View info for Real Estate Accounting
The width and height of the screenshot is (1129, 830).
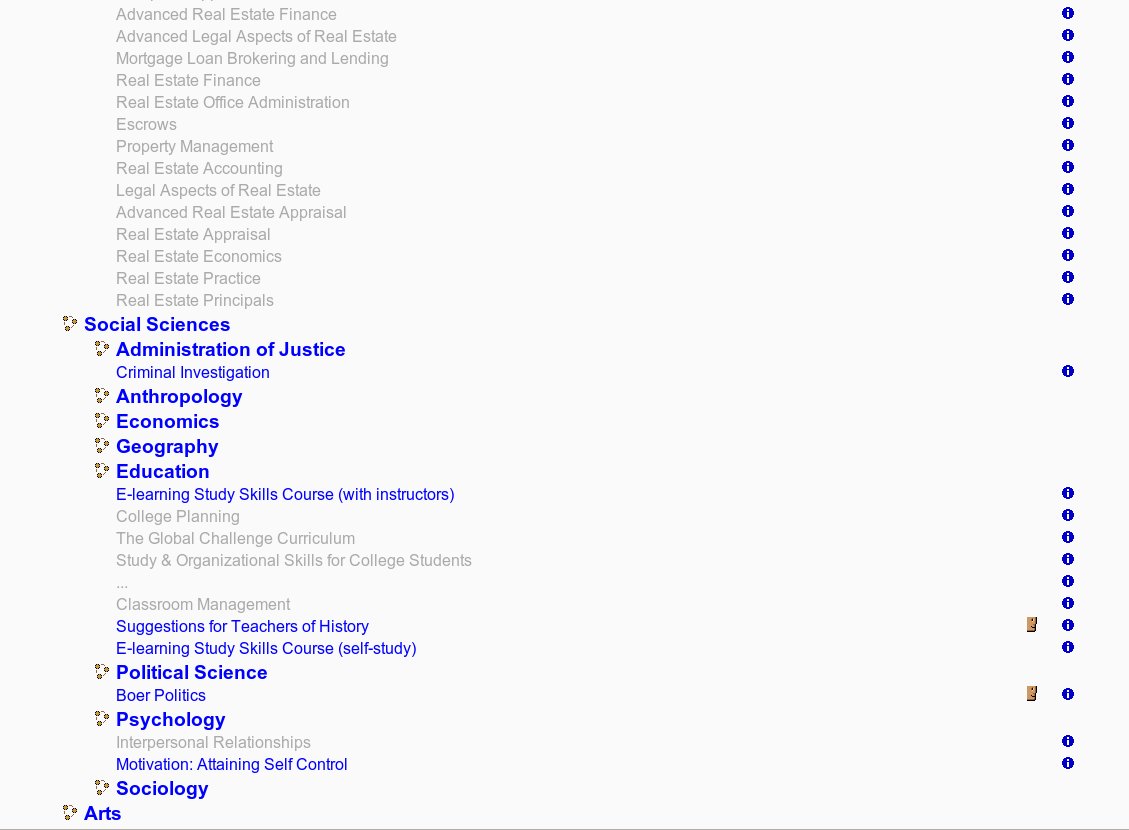[1068, 167]
